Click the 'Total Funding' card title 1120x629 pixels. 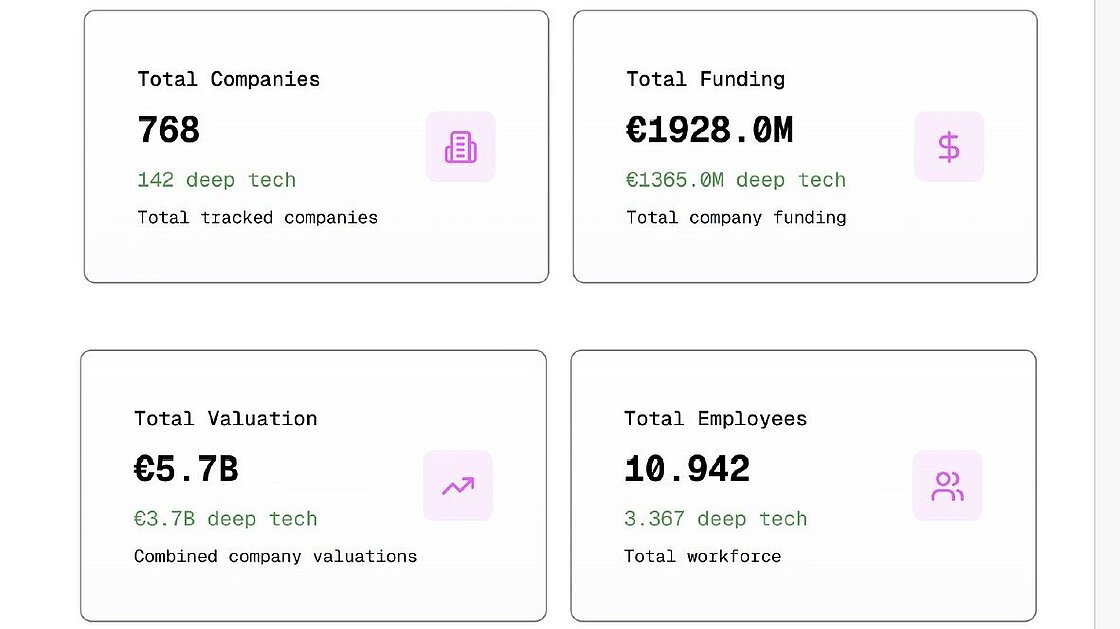[705, 79]
